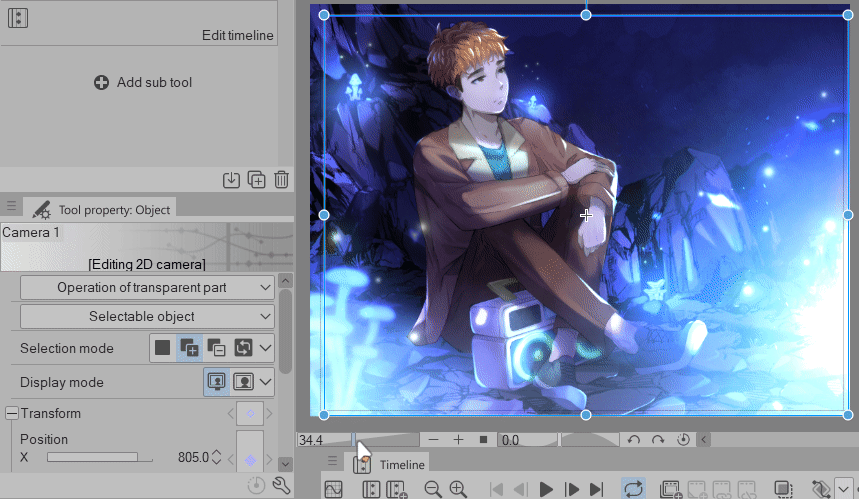This screenshot has width=859, height=499.
Task: Expand Selection mode options arrow
Action: click(266, 348)
